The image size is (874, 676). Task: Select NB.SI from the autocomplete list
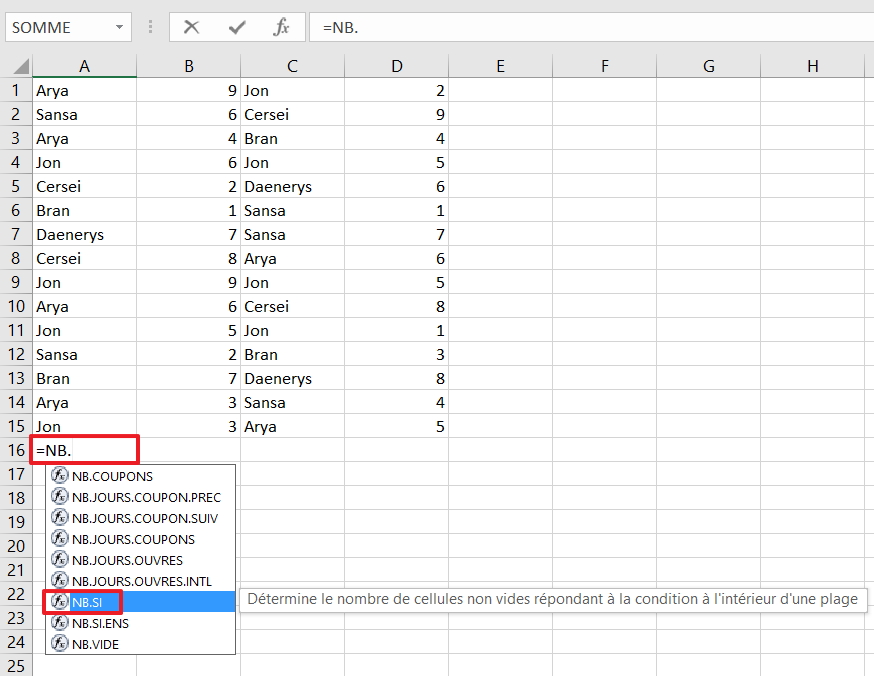[87, 602]
